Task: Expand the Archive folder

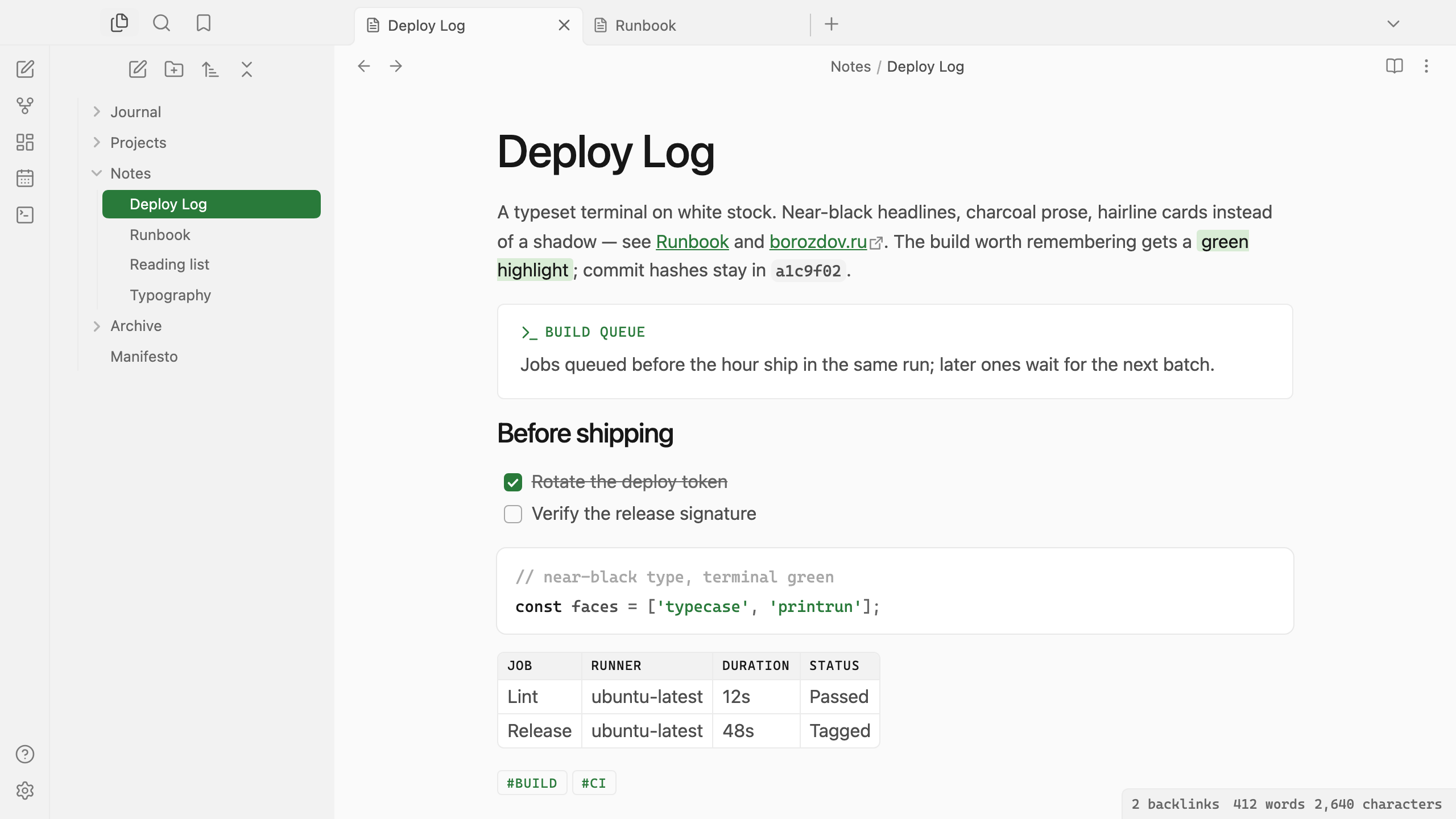Action: click(97, 326)
